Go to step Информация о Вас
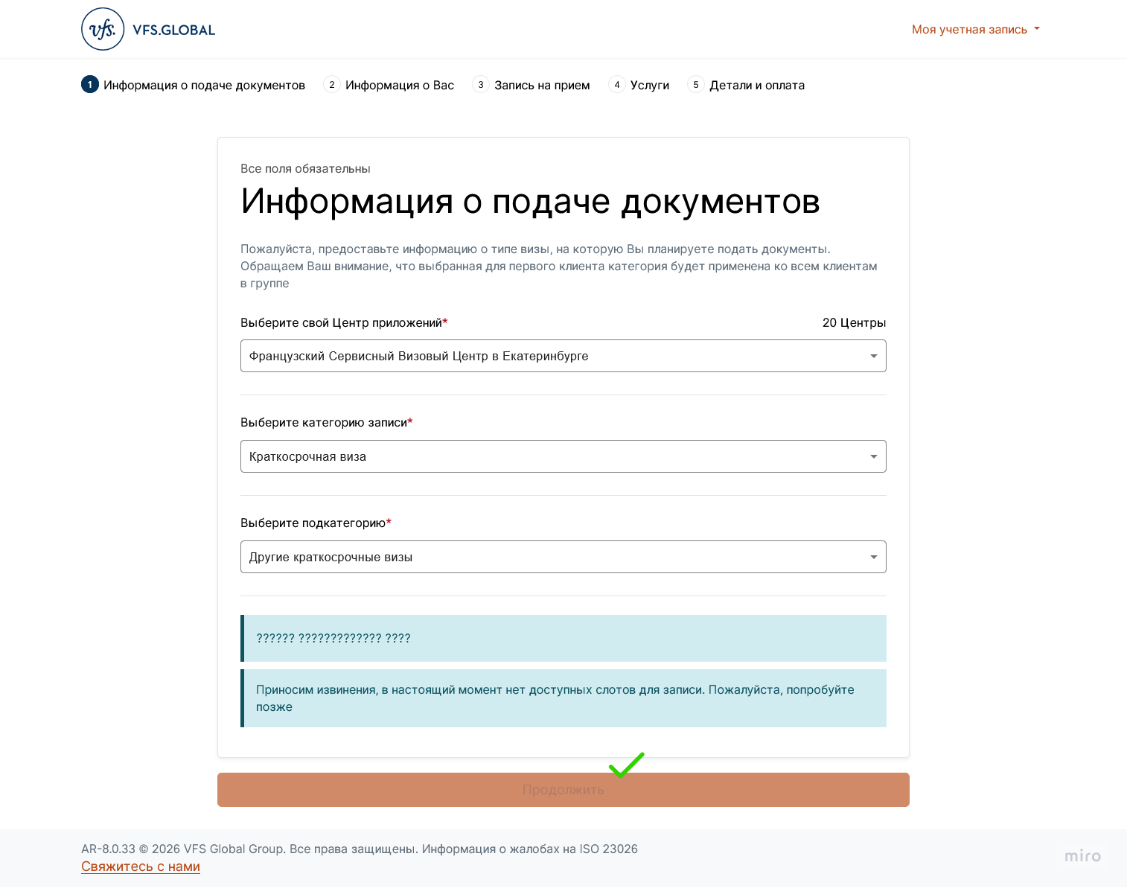The width and height of the screenshot is (1127, 887). point(389,85)
